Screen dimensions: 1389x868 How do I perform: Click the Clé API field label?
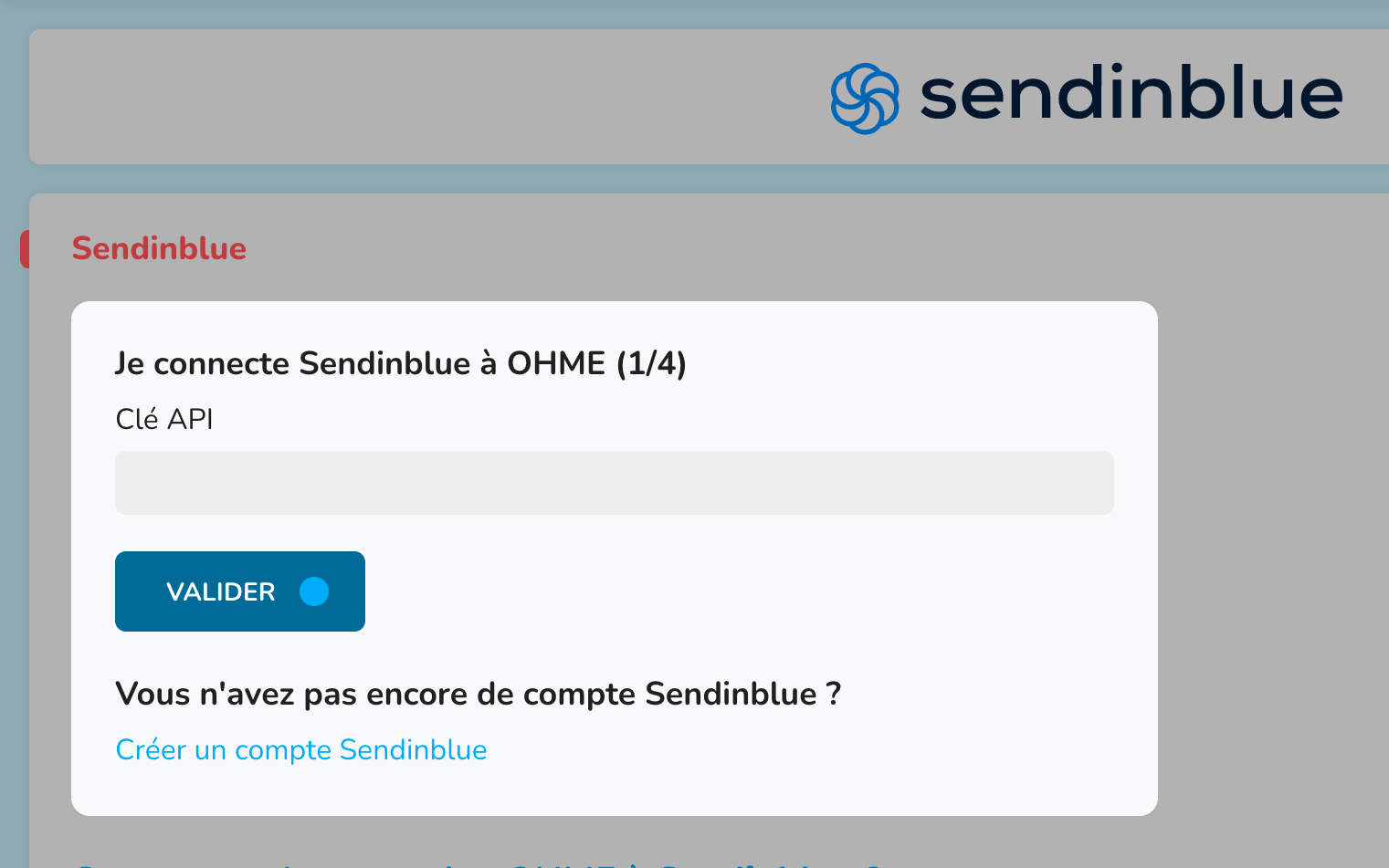(x=164, y=419)
